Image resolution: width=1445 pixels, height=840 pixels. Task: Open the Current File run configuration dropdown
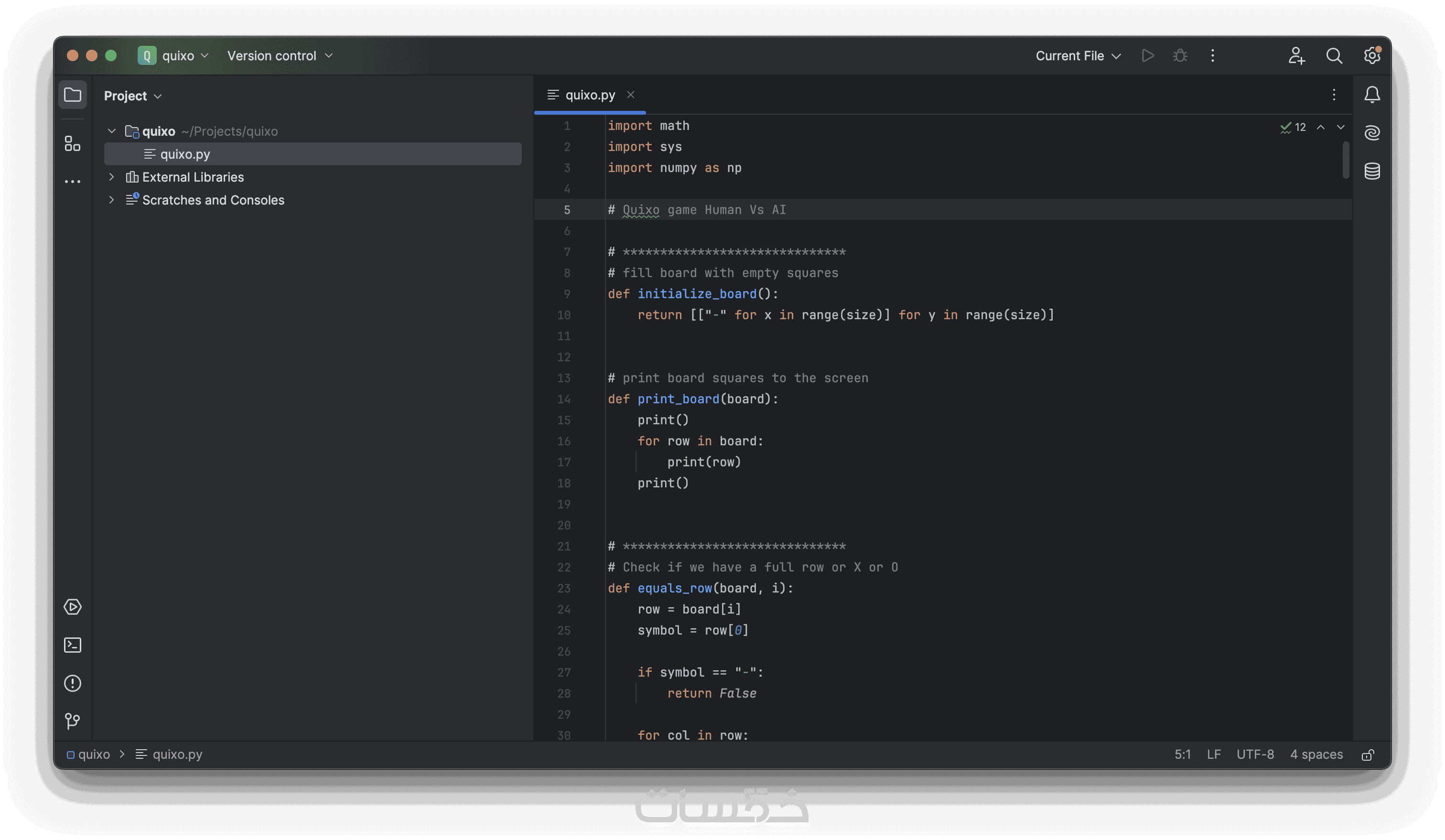(1078, 55)
